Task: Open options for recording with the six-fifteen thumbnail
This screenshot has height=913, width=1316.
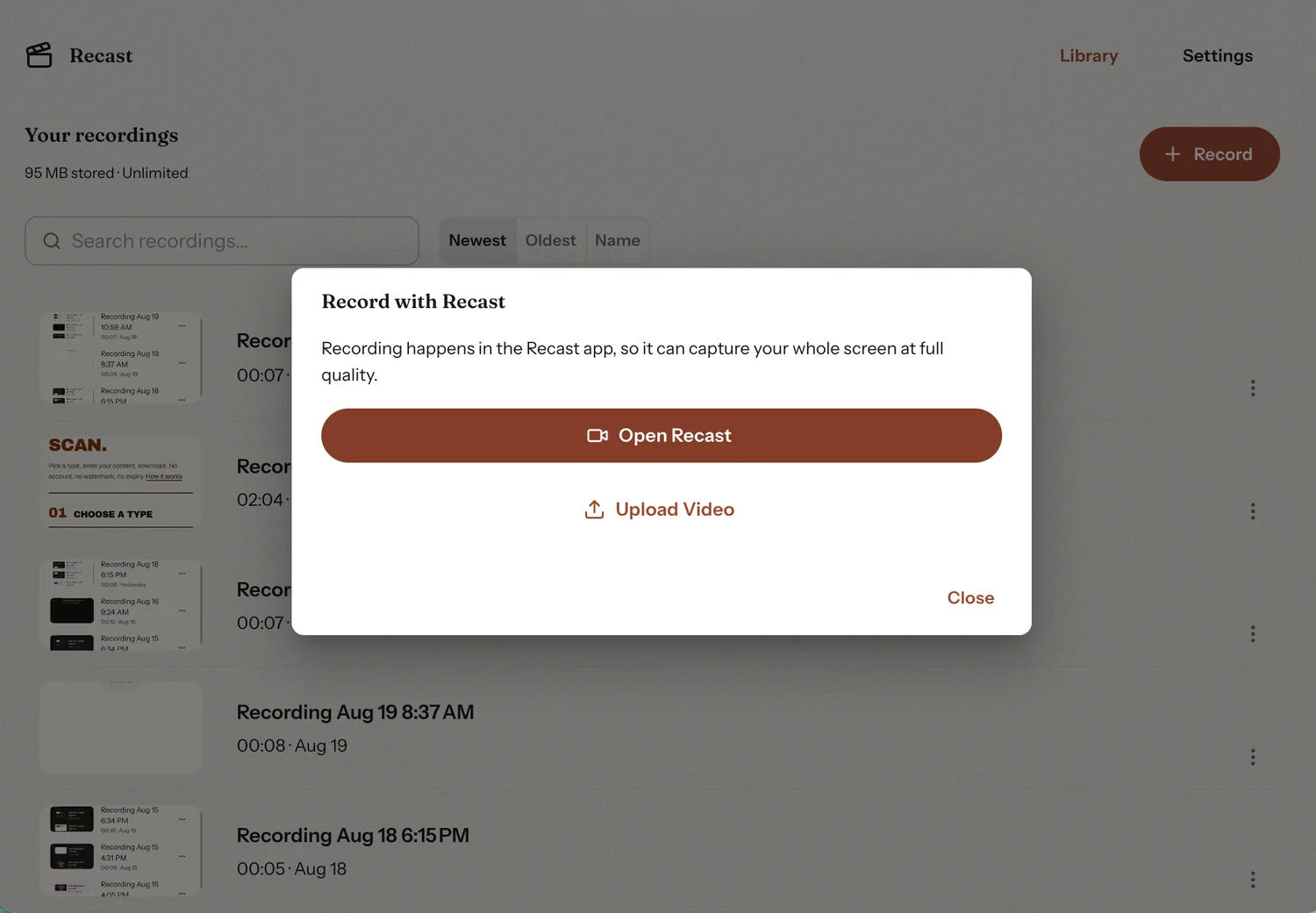Action: 1253,633
